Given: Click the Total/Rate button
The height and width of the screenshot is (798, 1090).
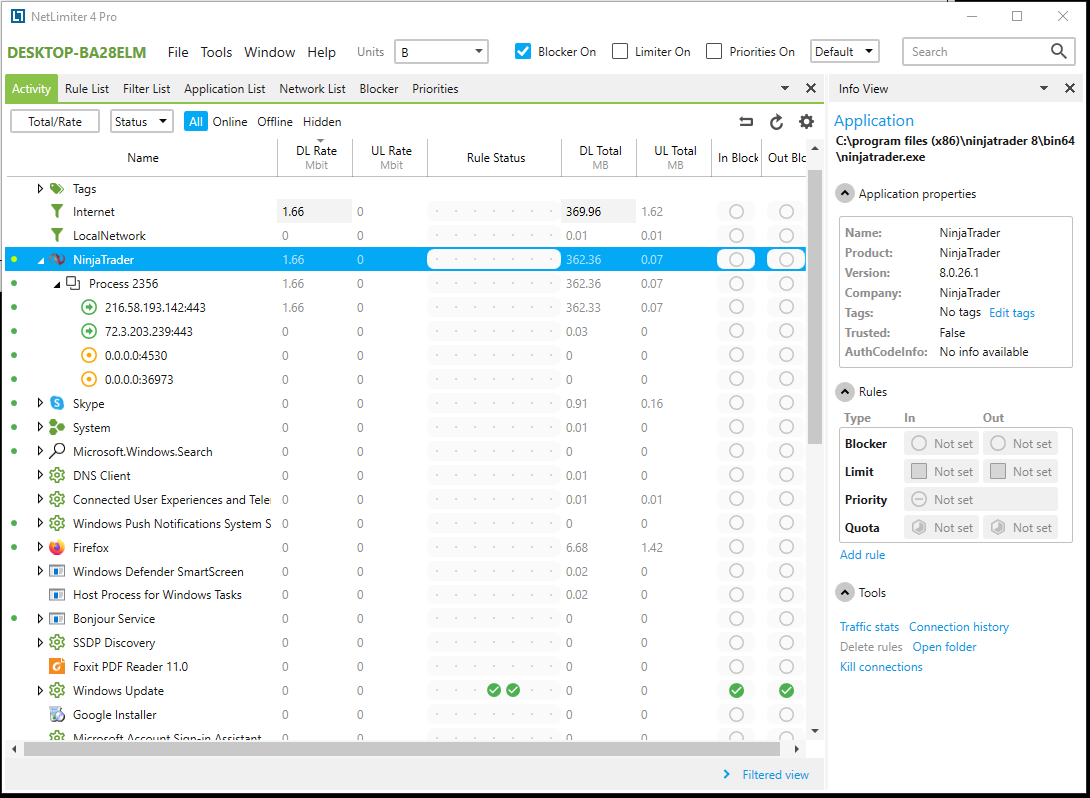Looking at the screenshot, I should coord(55,122).
